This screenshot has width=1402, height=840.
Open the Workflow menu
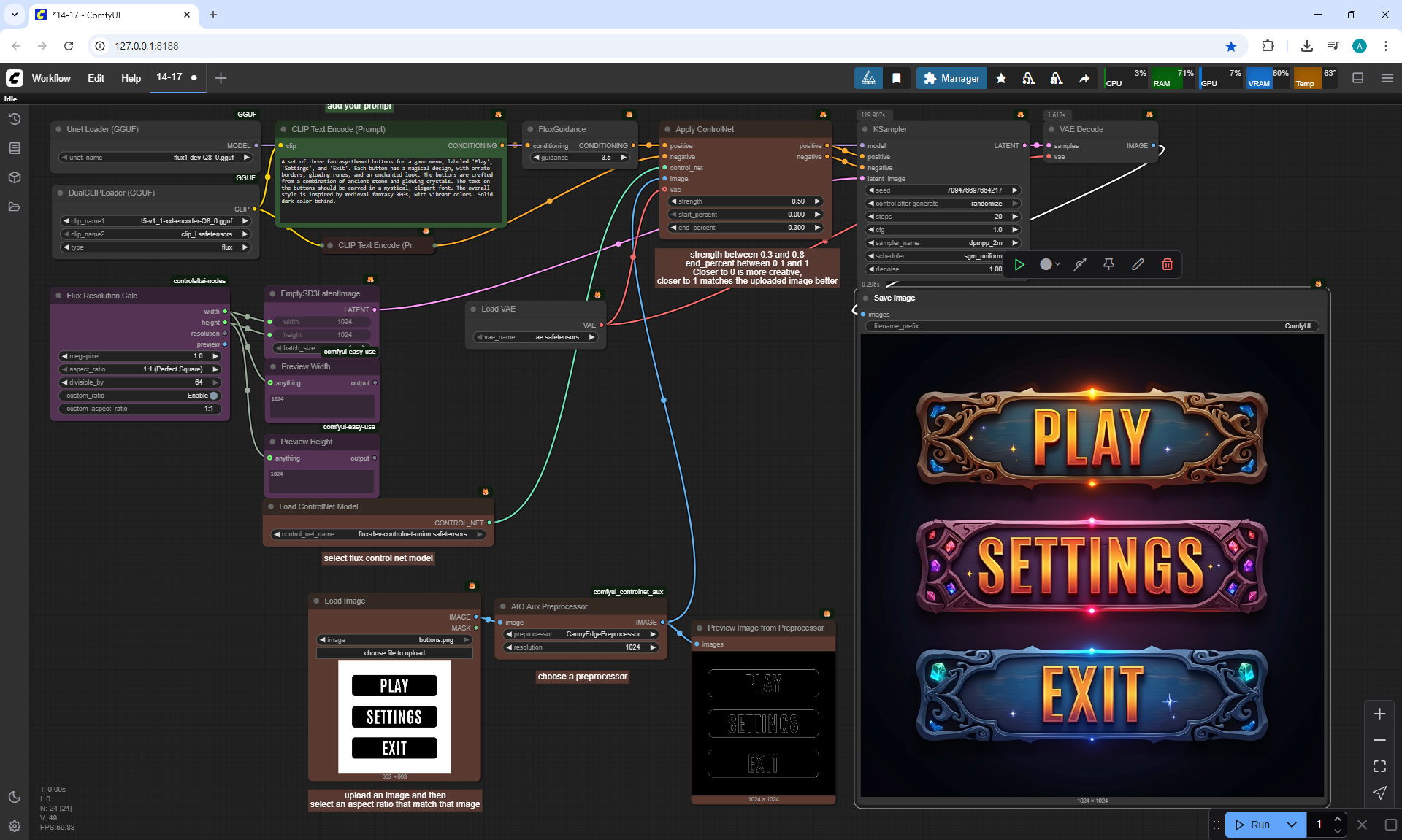click(x=51, y=78)
